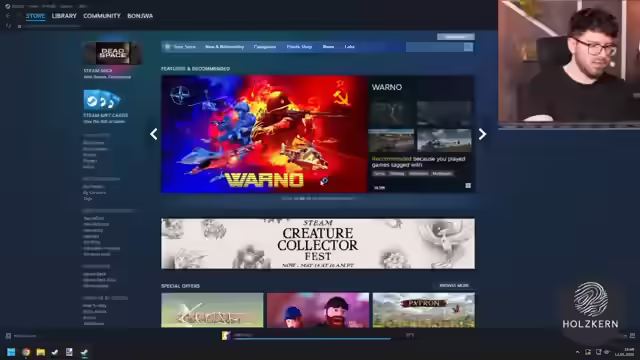Click the WARNO title text
640x360 pixels.
click(x=387, y=87)
